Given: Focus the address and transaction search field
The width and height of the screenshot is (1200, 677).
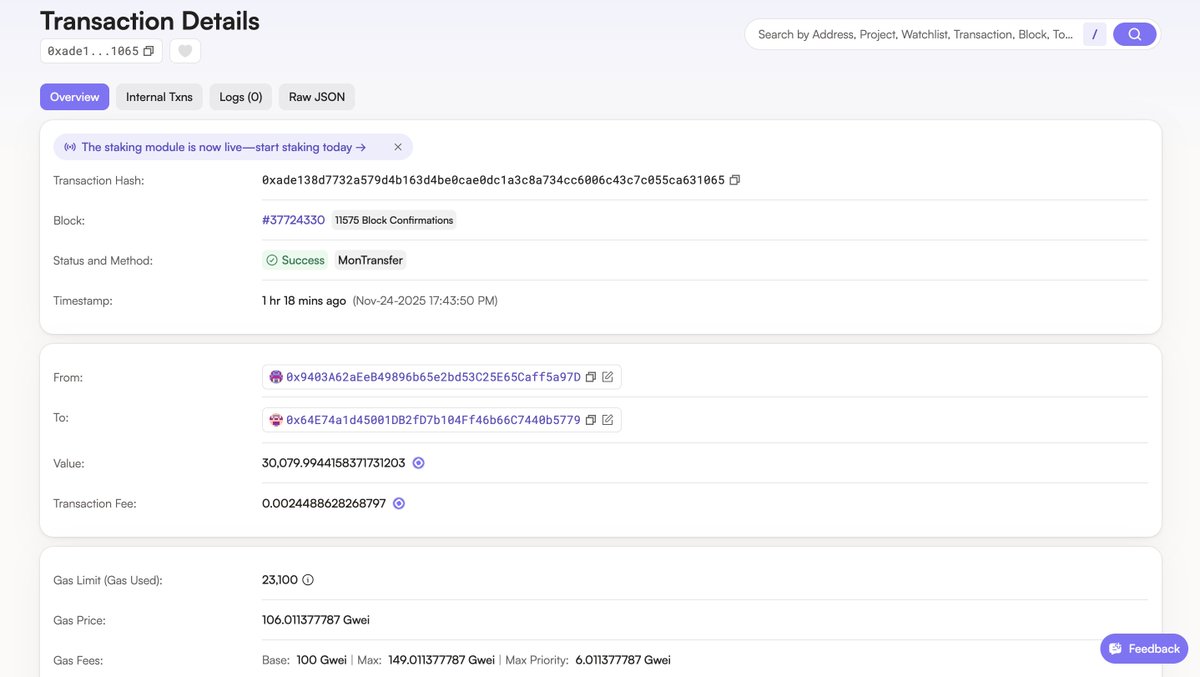Looking at the screenshot, I should click(x=915, y=34).
